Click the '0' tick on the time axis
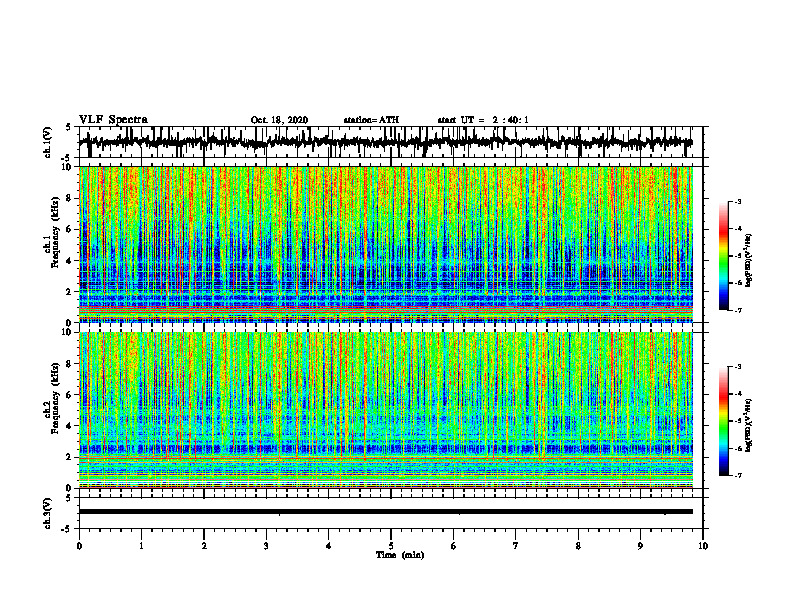This screenshot has width=792, height=612. pos(79,546)
